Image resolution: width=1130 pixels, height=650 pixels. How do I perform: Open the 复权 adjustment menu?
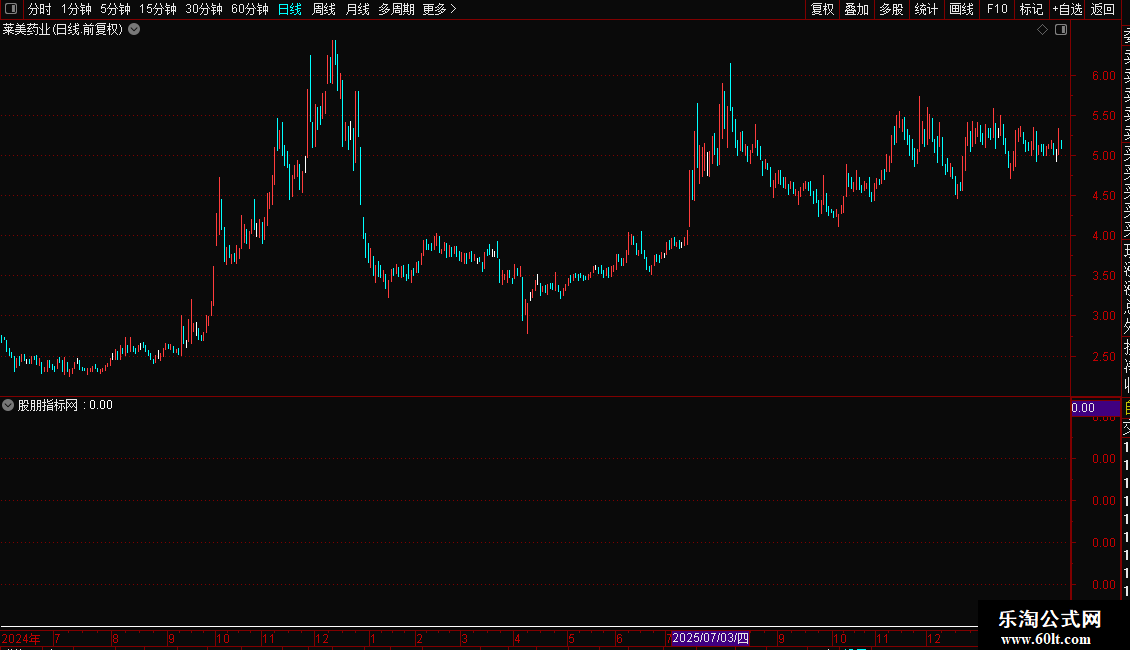pos(822,9)
